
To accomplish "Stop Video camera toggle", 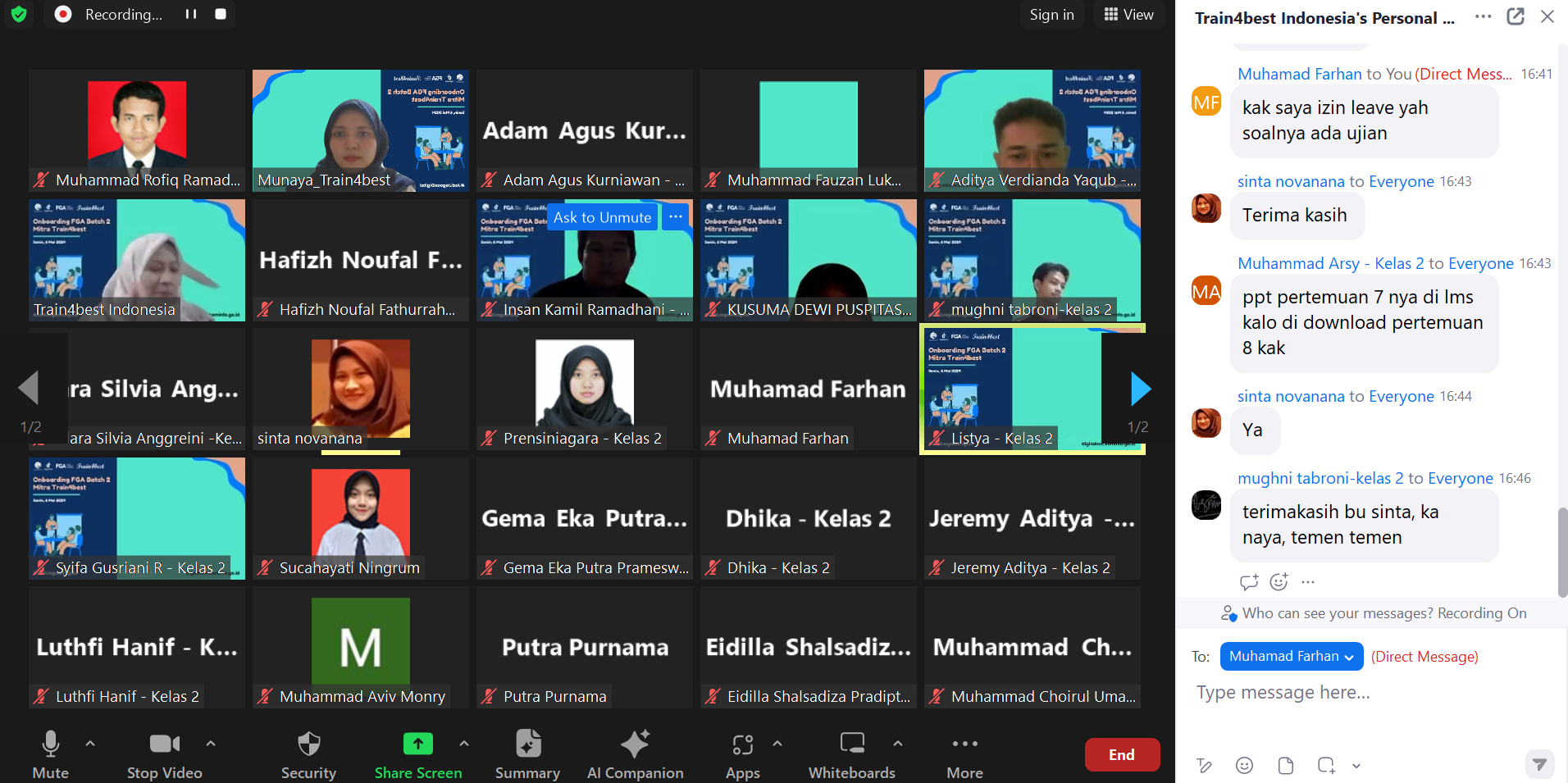I will [x=164, y=744].
